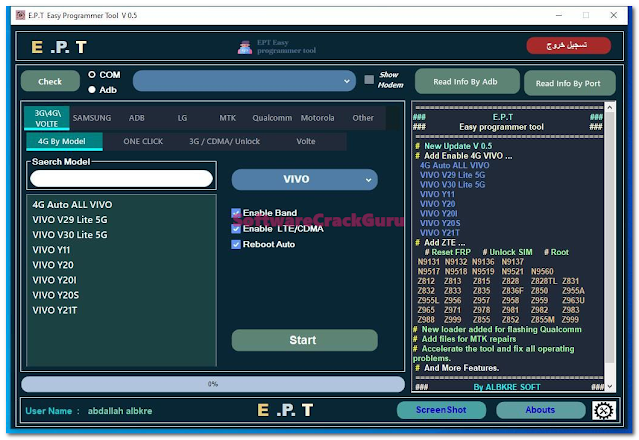Open the VIVO brand dropdown
Screen dimensions: 639x440
point(304,179)
